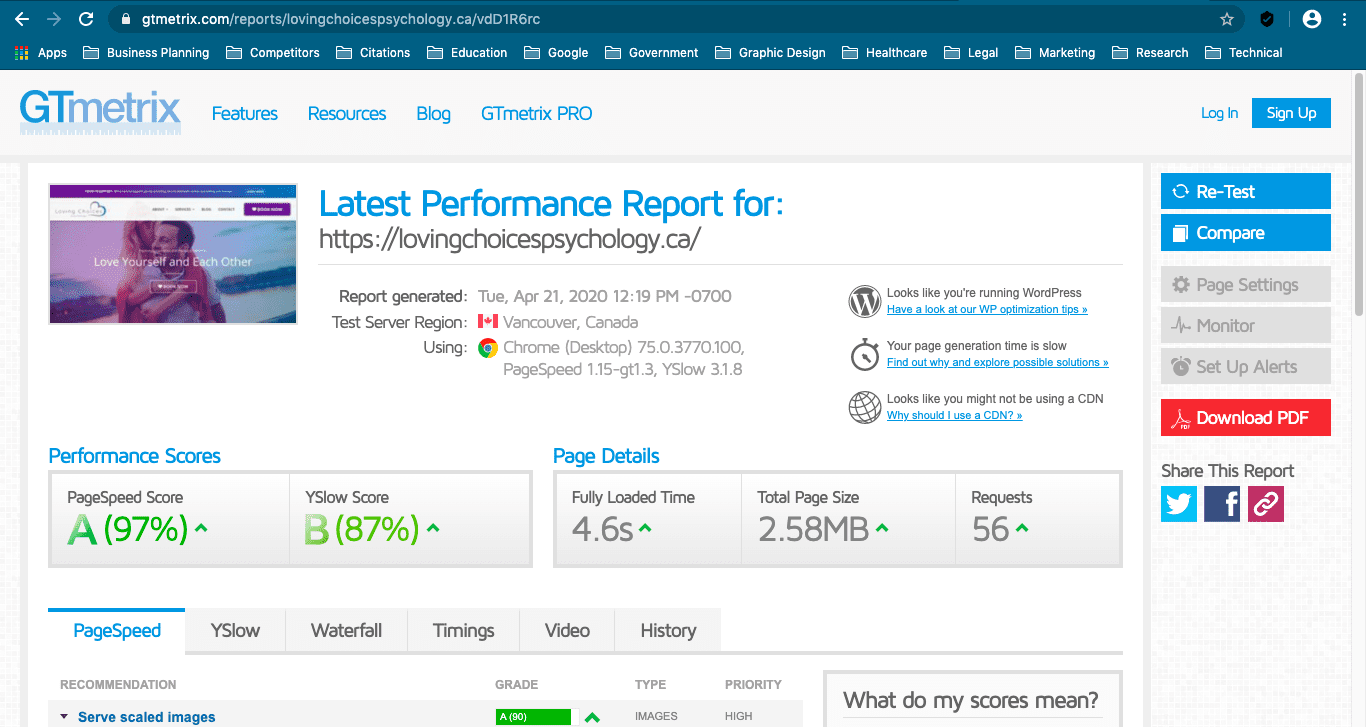Screen dimensions: 1366x727
Task: Click the website screenshot thumbnail
Action: click(x=173, y=254)
